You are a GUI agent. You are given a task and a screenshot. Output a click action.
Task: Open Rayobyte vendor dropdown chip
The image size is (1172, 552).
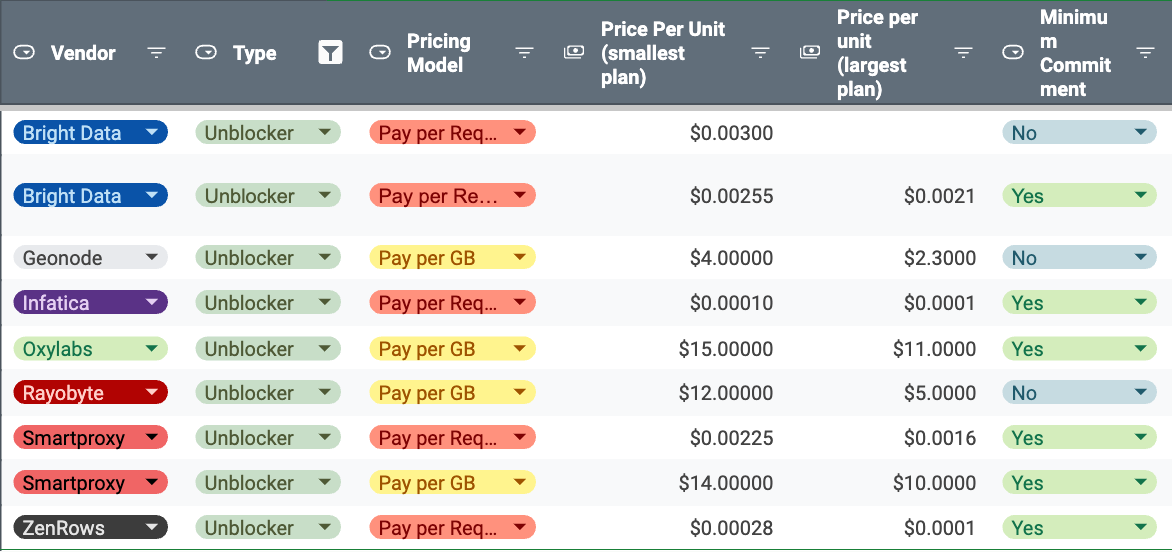[x=90, y=392]
